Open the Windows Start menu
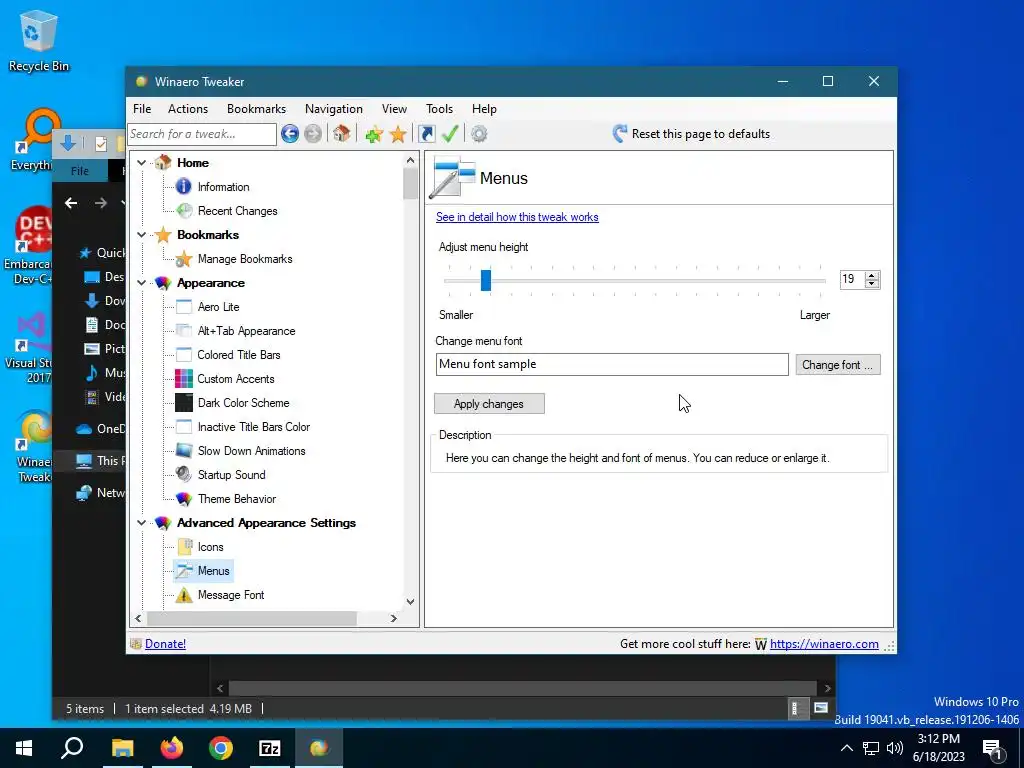 point(24,748)
